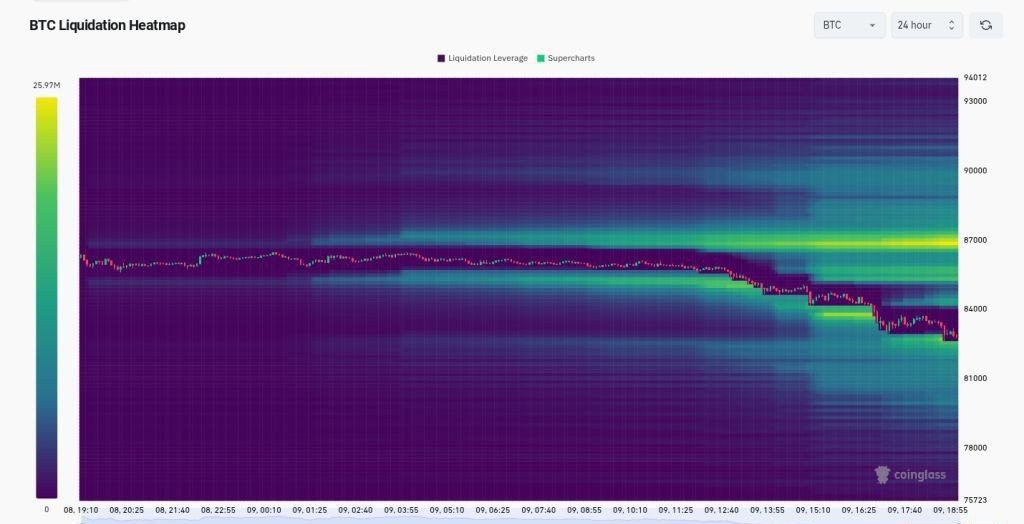Viewport: 1024px width, 524px height.
Task: Click the dropdown arrow beside BTC
Action: 872,25
